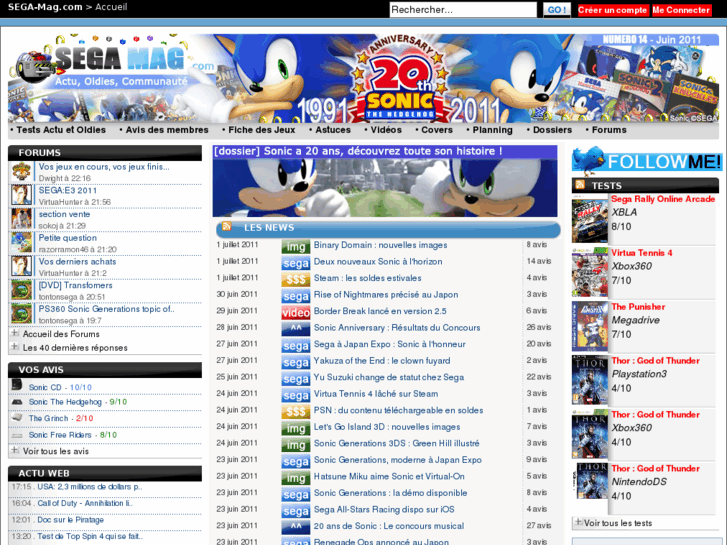Click Thor NintendoDS cover thumbnail
This screenshot has width=727, height=545.
pyautogui.click(x=592, y=481)
